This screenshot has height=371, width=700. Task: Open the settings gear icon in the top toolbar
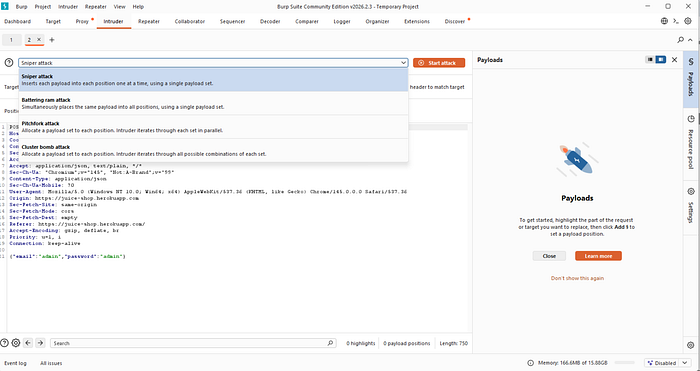[688, 21]
